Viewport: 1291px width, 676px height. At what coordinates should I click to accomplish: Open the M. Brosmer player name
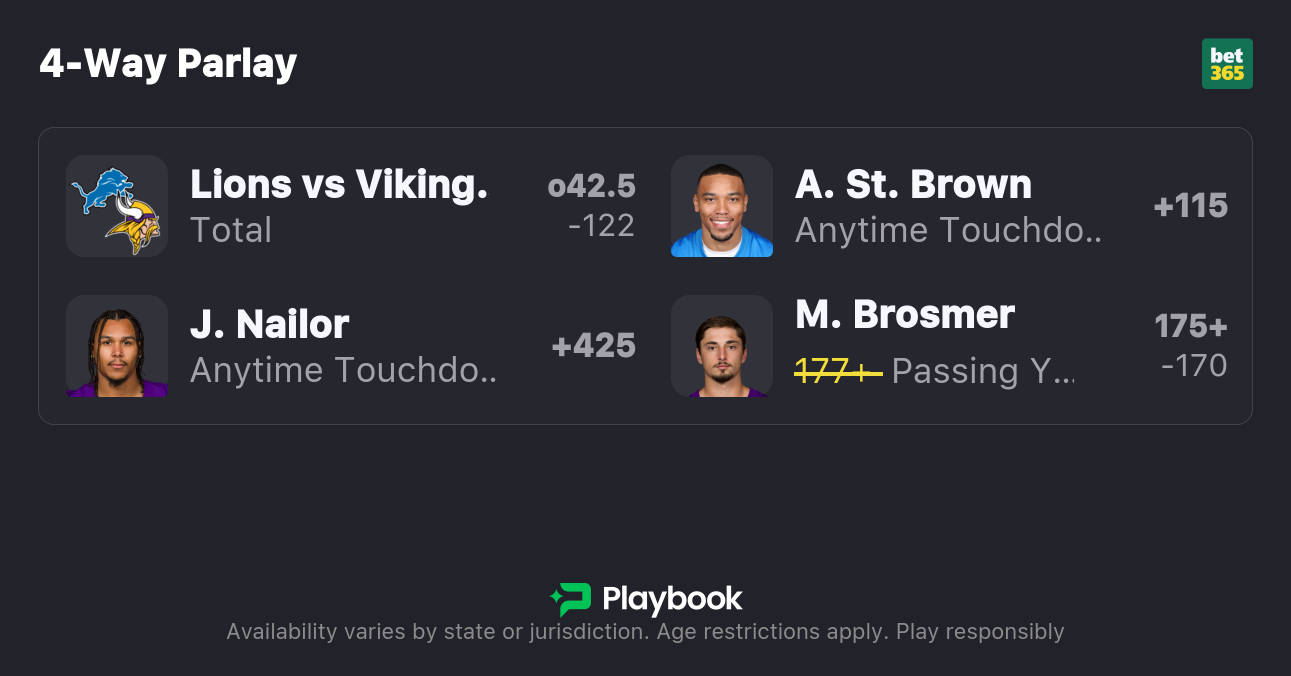pos(905,314)
